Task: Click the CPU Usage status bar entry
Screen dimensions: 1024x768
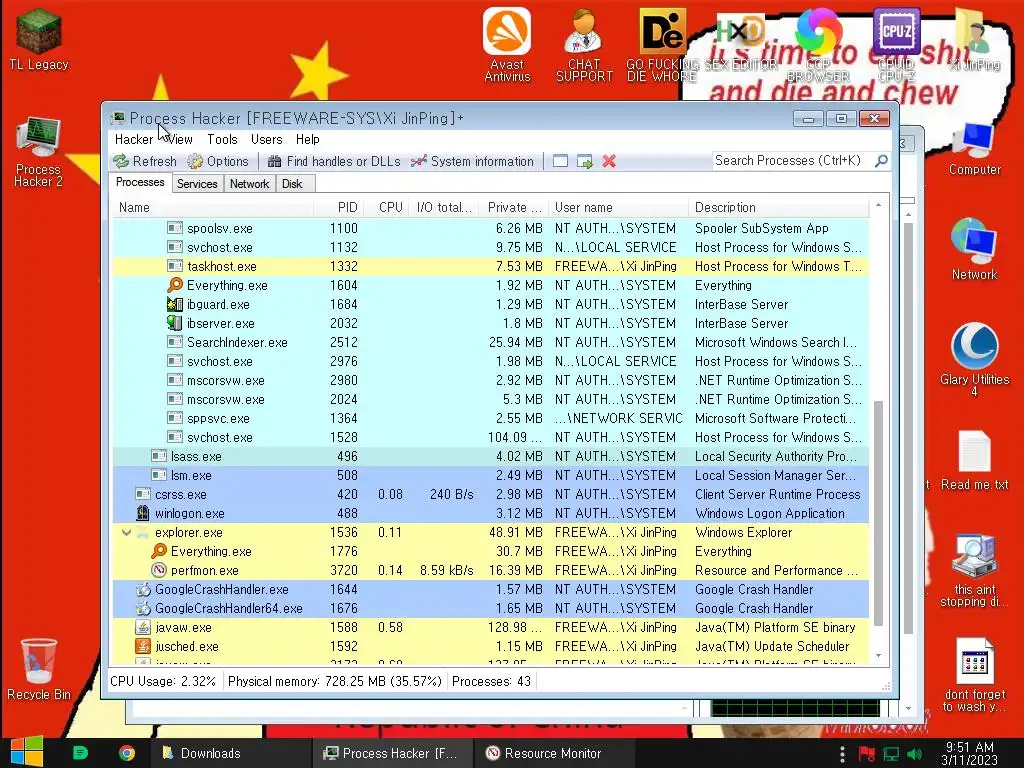Action: click(x=163, y=681)
